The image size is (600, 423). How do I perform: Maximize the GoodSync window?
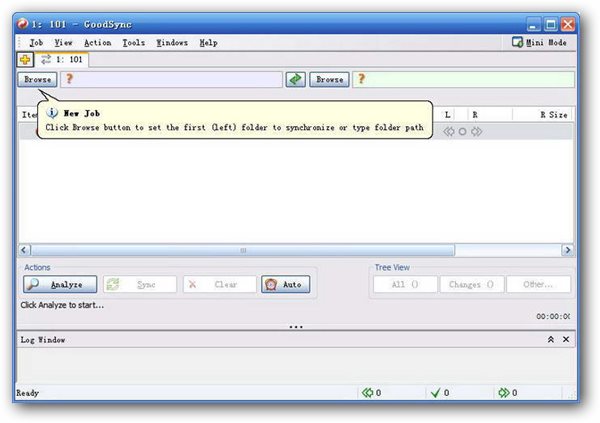tap(551, 24)
